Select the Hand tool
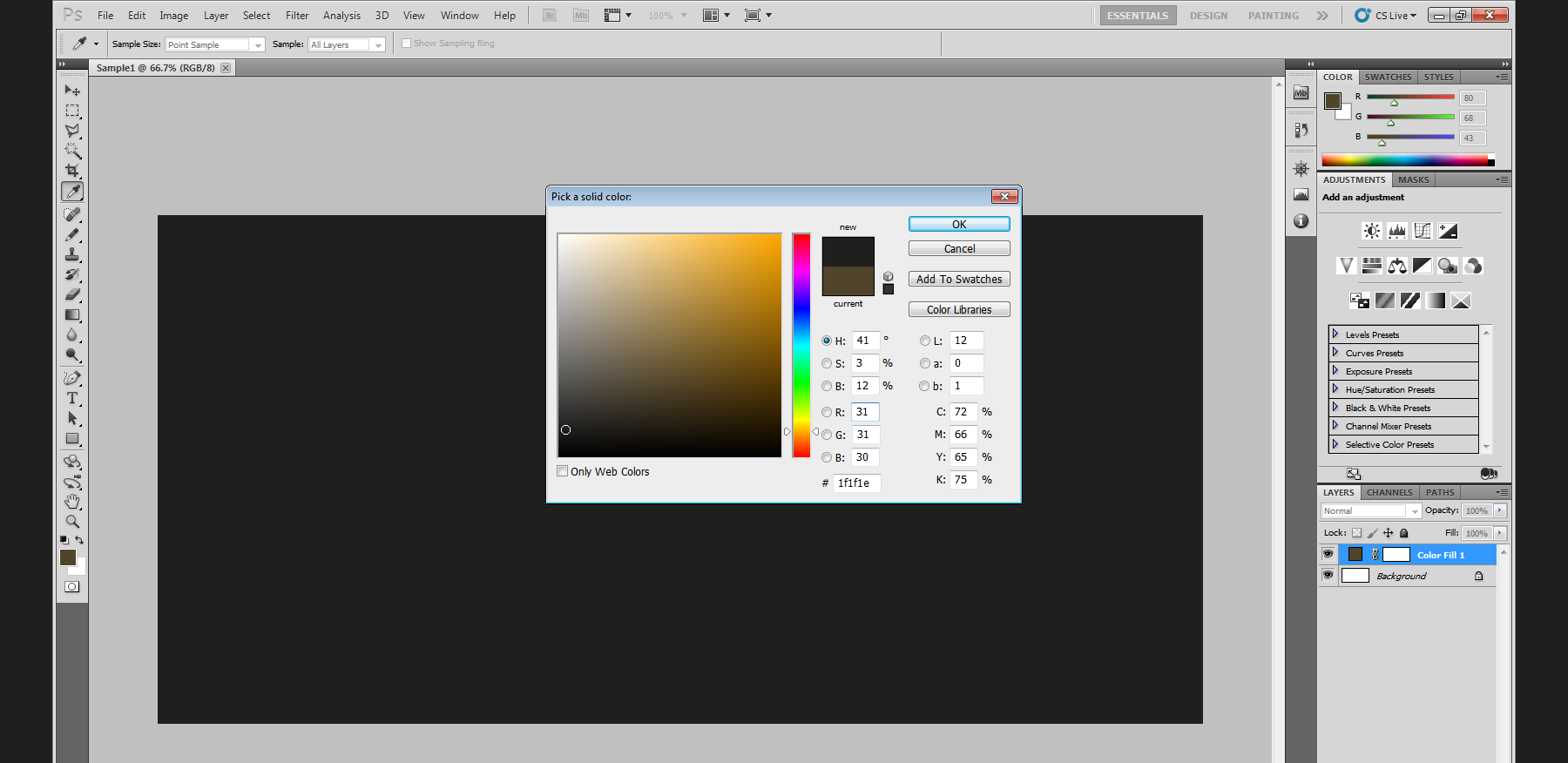Image resolution: width=1568 pixels, height=763 pixels. tap(72, 502)
